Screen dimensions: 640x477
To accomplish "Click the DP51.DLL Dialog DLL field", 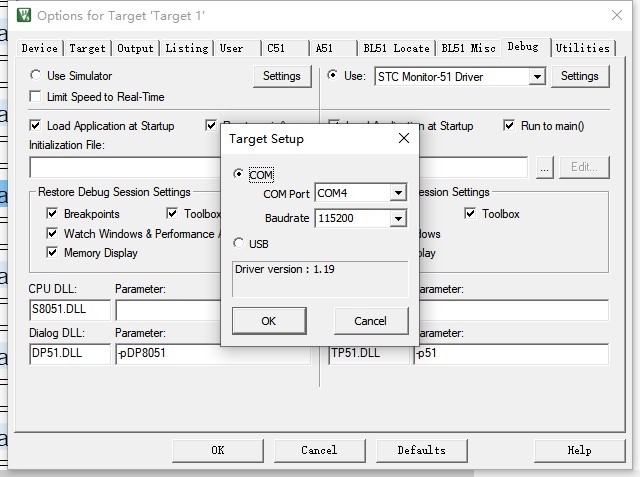I will (x=70, y=353).
